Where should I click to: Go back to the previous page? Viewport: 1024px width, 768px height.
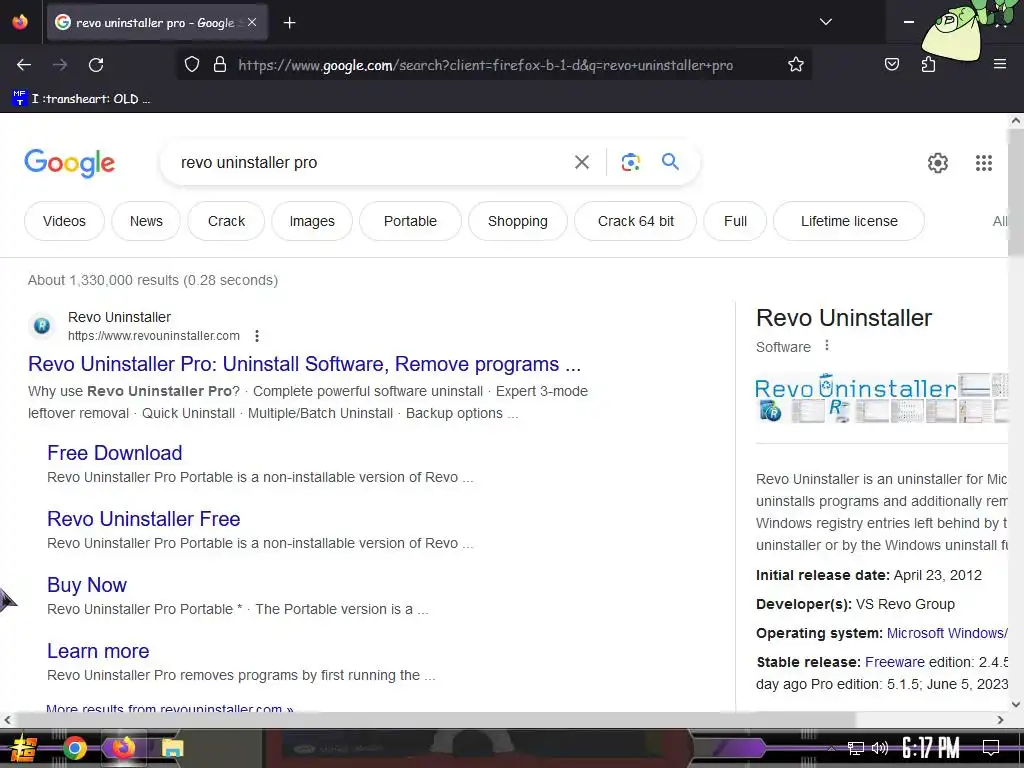[x=24, y=65]
